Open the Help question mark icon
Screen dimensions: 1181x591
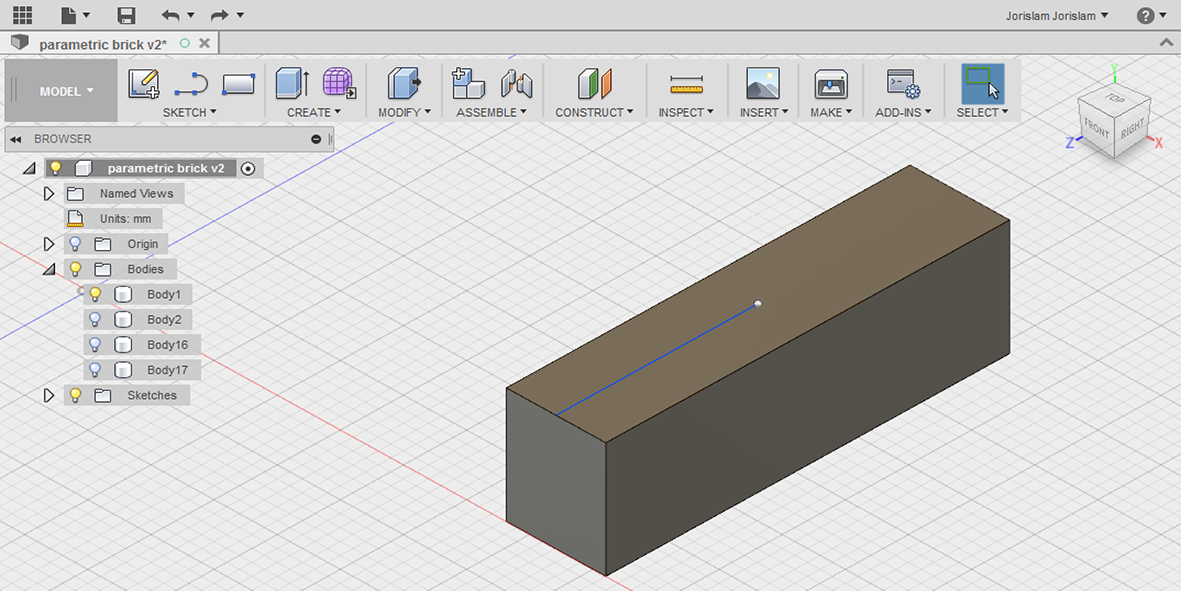coord(1145,15)
